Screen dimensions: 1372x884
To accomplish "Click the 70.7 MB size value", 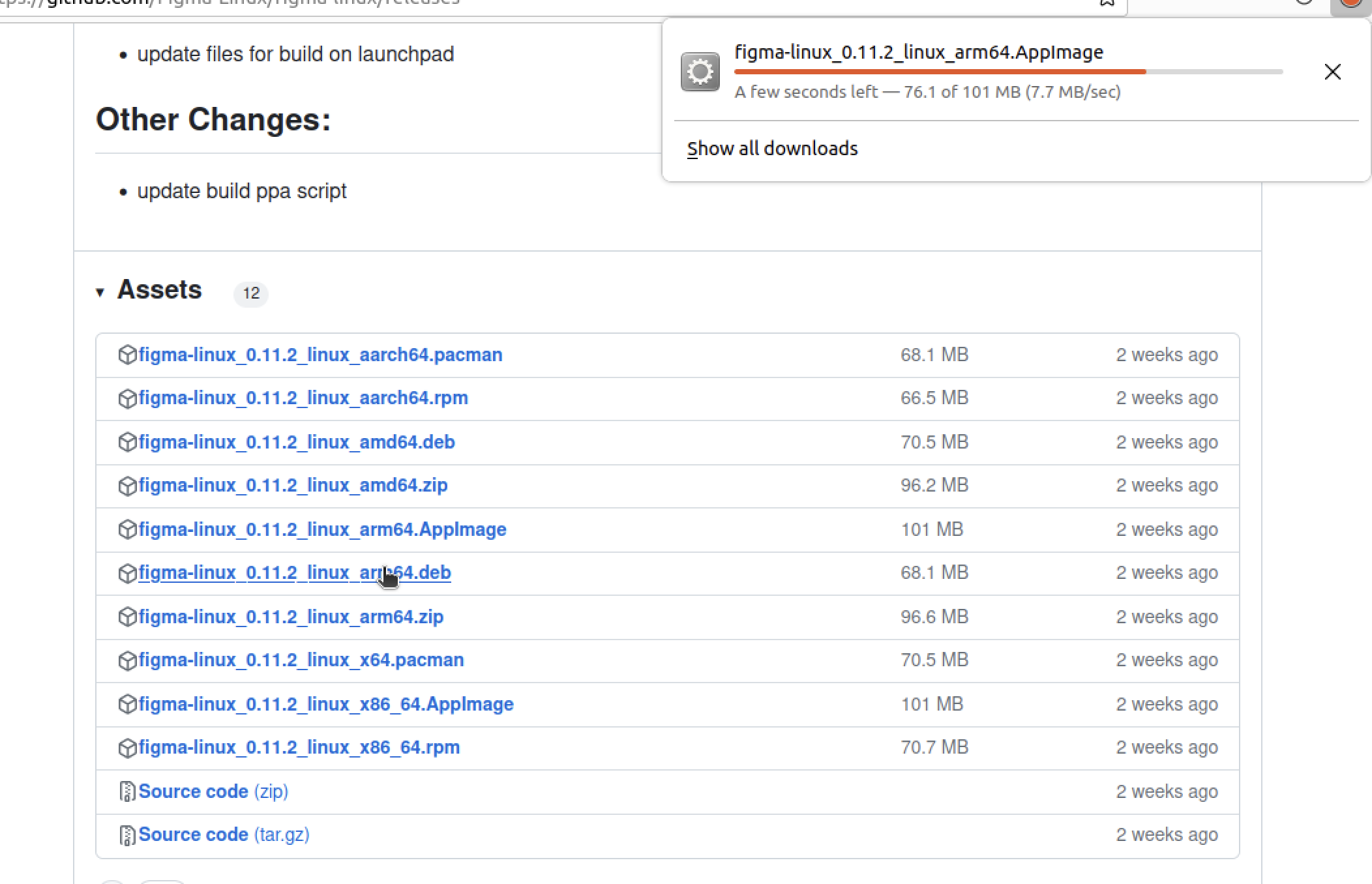I will tap(934, 747).
